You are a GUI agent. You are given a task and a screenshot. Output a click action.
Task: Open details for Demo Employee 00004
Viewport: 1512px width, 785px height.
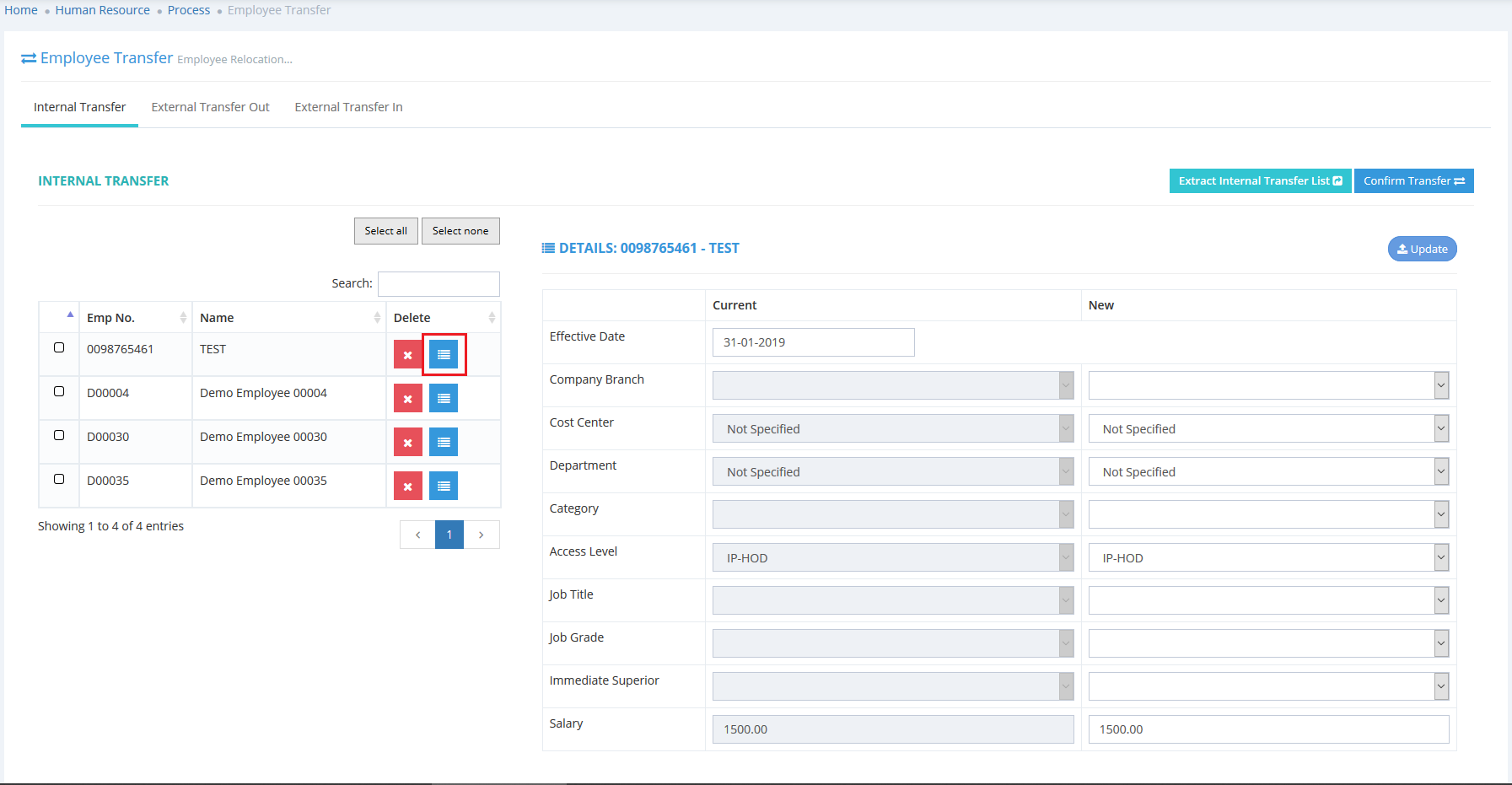(444, 399)
